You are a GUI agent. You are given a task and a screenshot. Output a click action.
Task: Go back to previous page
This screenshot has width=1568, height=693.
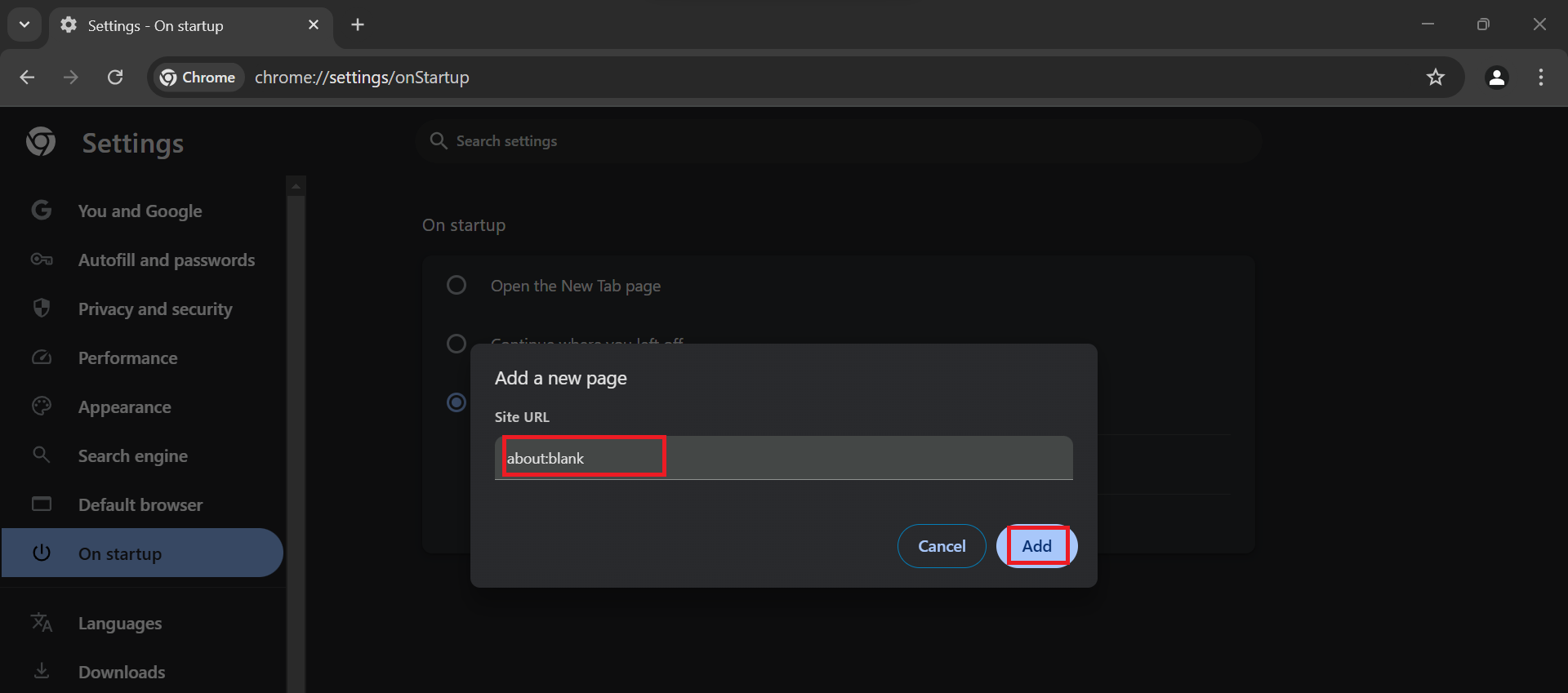click(x=27, y=77)
